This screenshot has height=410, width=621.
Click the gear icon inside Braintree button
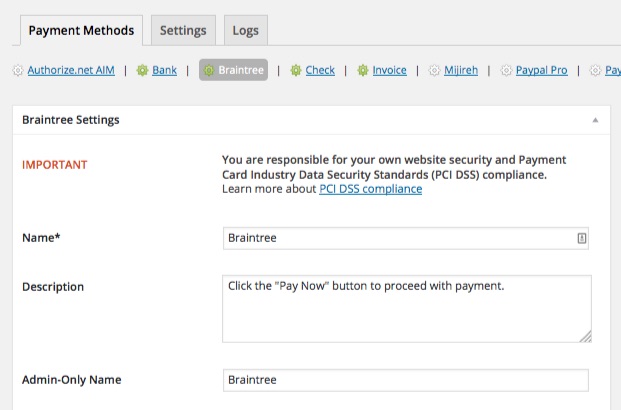209,71
